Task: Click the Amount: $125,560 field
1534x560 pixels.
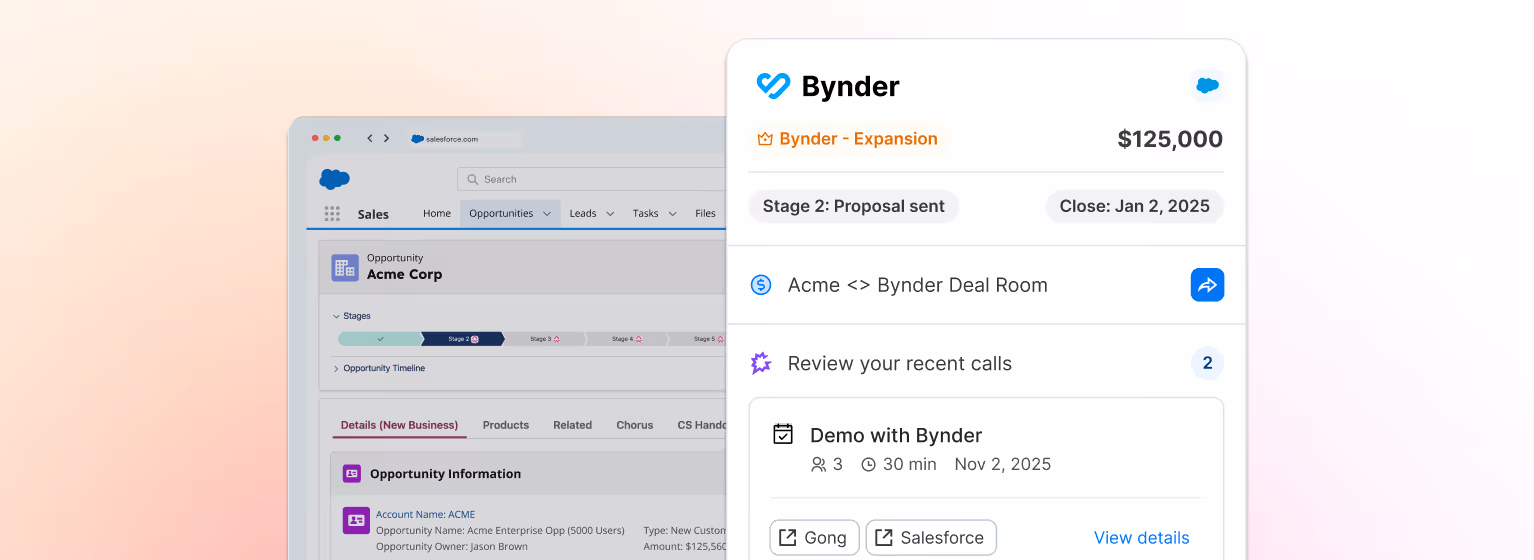Action: [685, 547]
